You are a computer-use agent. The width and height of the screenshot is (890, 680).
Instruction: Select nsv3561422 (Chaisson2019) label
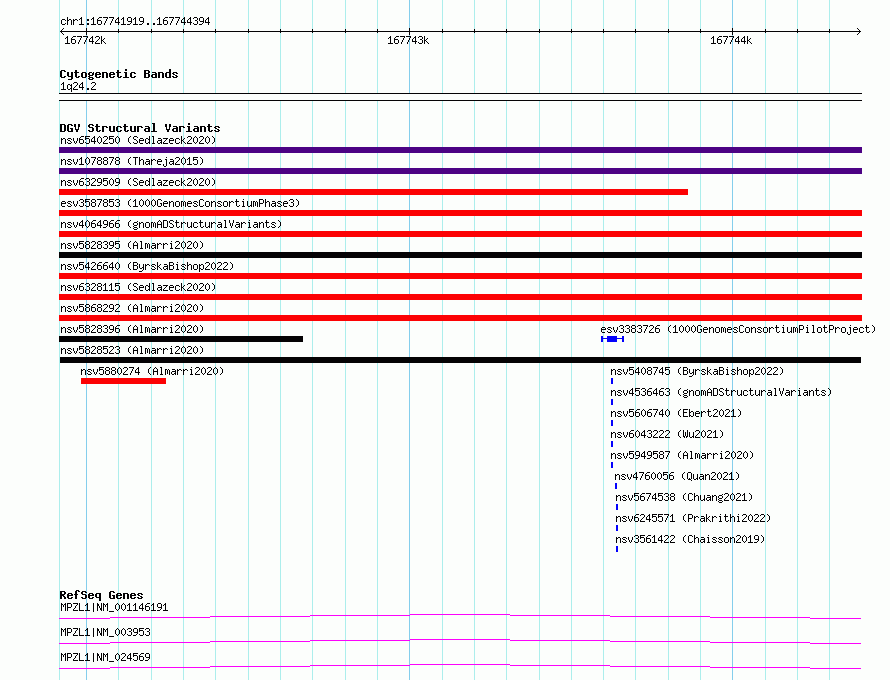(x=690, y=539)
